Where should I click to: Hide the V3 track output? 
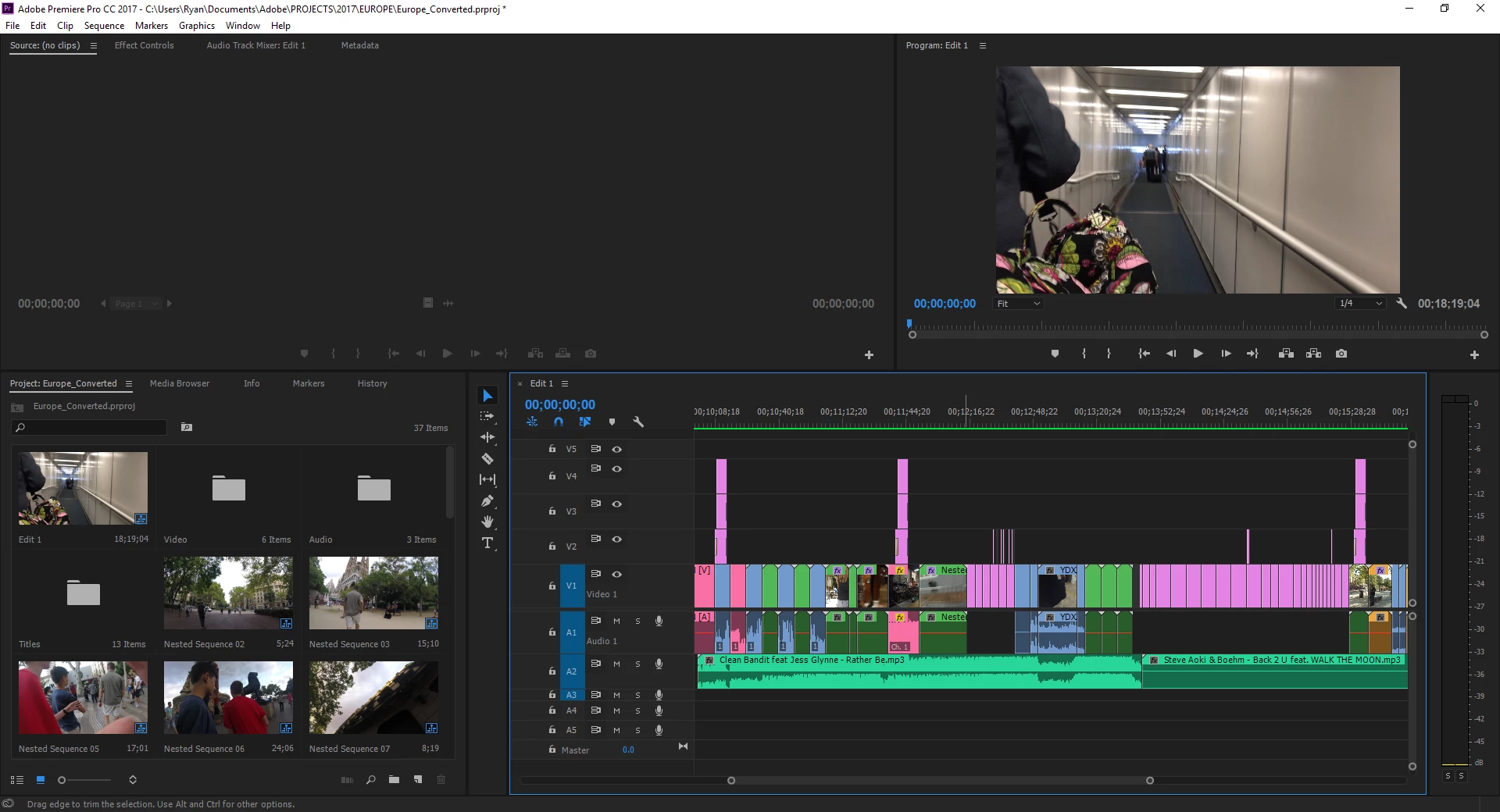pyautogui.click(x=616, y=504)
